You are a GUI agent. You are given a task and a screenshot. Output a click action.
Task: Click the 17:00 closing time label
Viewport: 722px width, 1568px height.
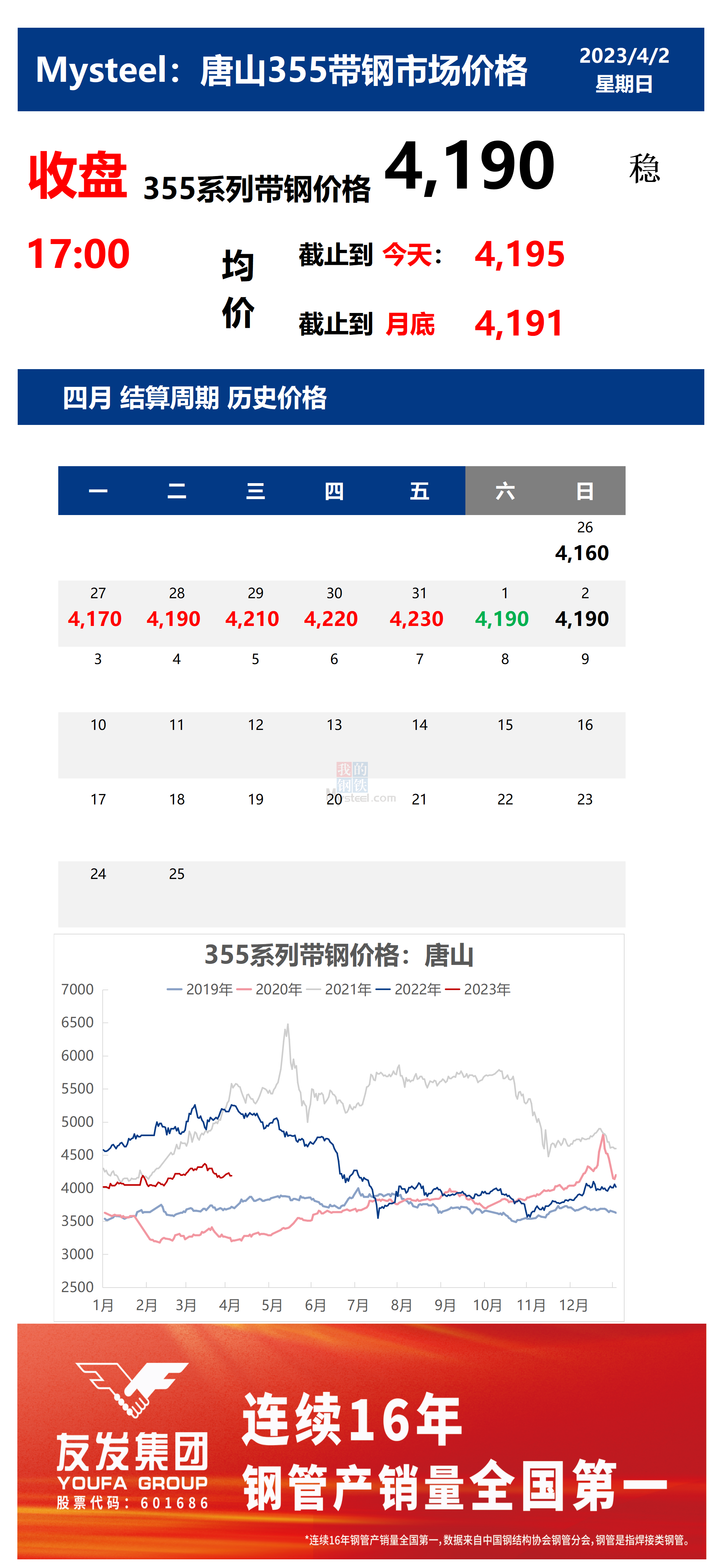coord(78,254)
